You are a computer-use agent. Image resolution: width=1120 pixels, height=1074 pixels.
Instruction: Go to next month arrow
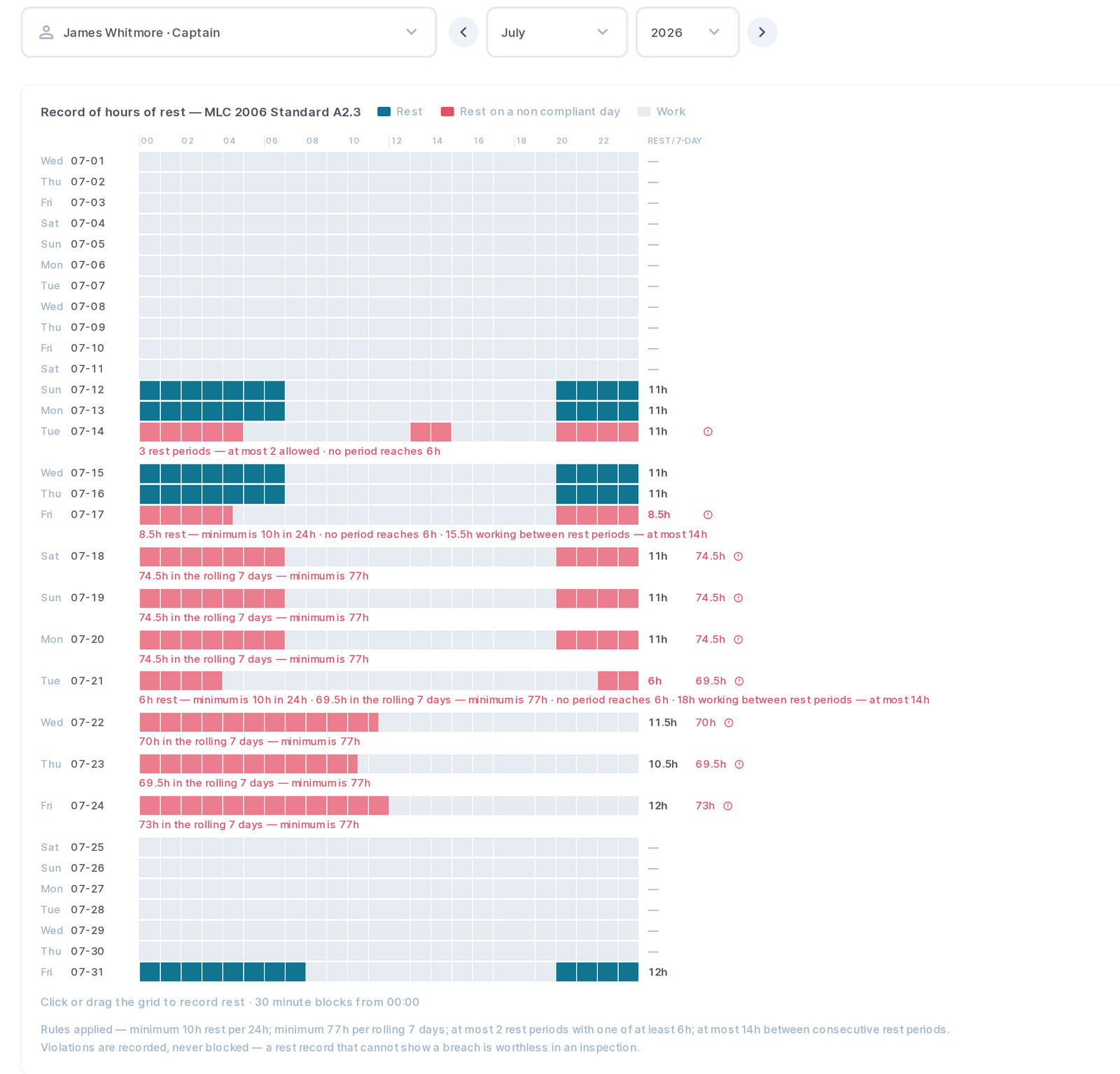pyautogui.click(x=762, y=32)
